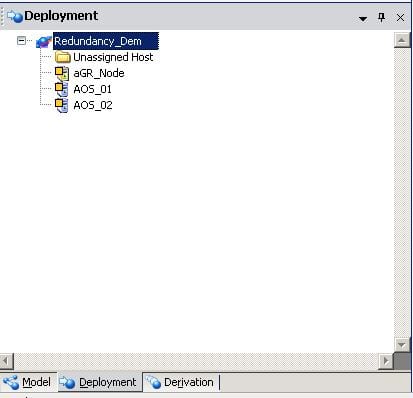
Task: Collapse the Redundancy_Dem tree node
Action: coord(21,41)
